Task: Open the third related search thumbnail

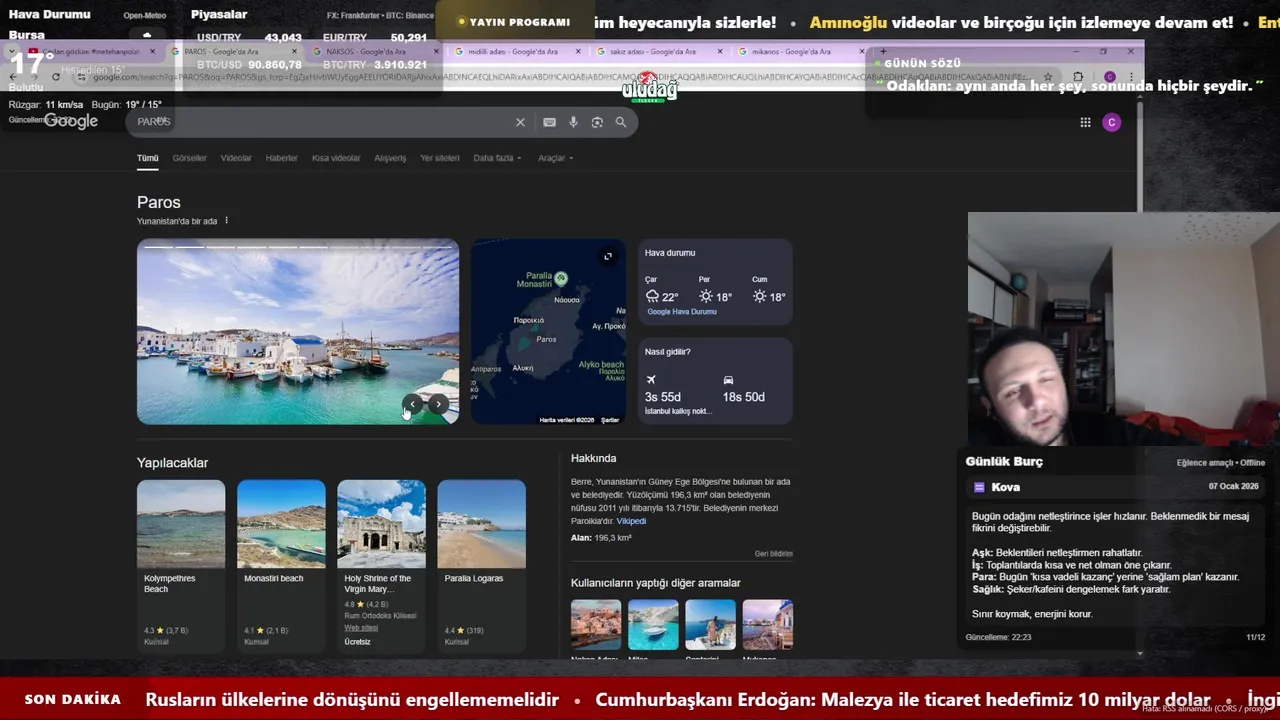Action: tap(711, 625)
